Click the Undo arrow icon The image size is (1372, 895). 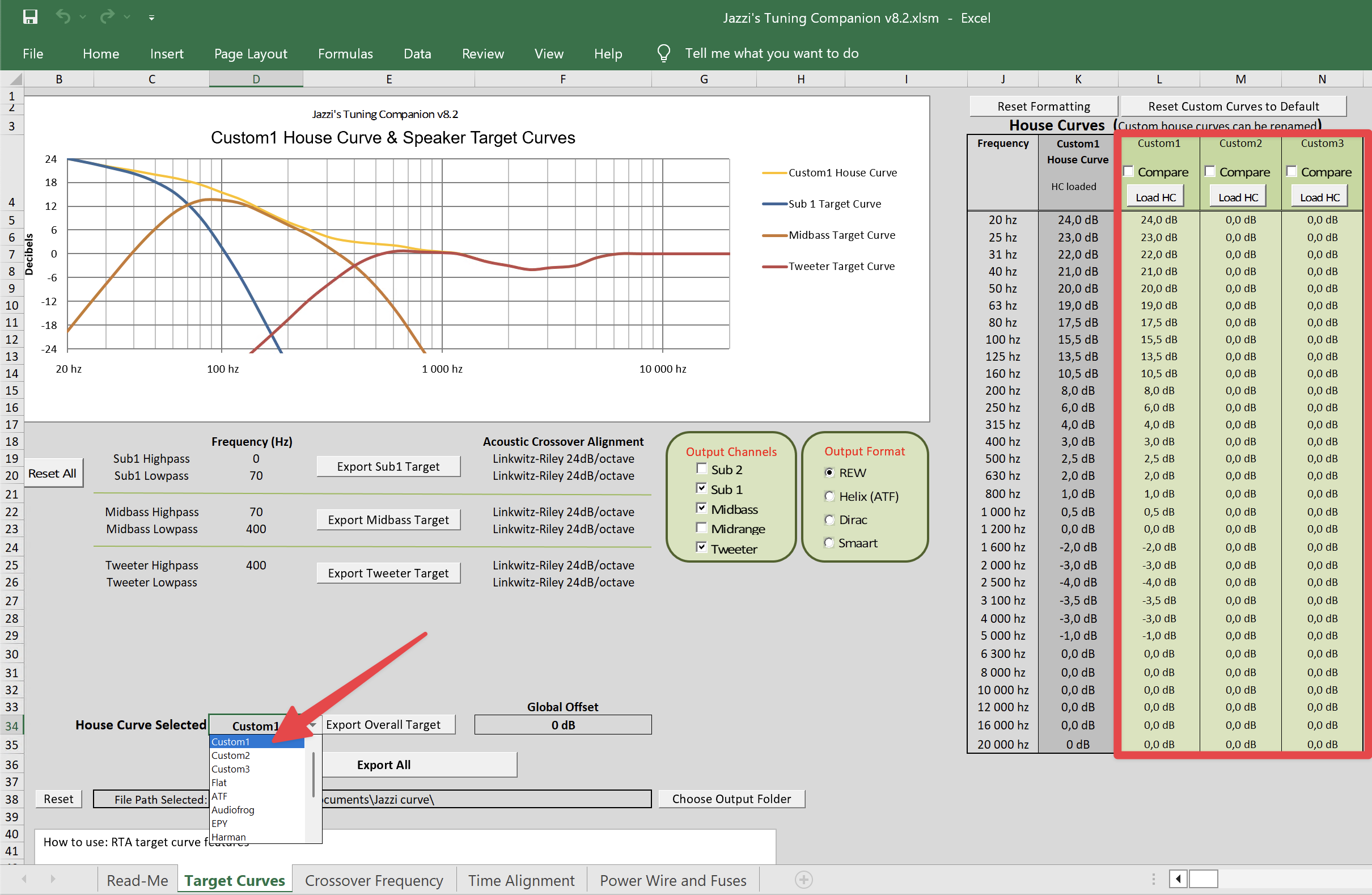coord(63,18)
